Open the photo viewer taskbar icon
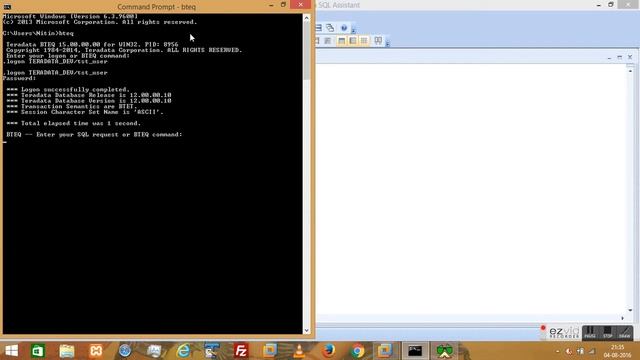Viewport: 640px width, 360px height. [x=154, y=351]
